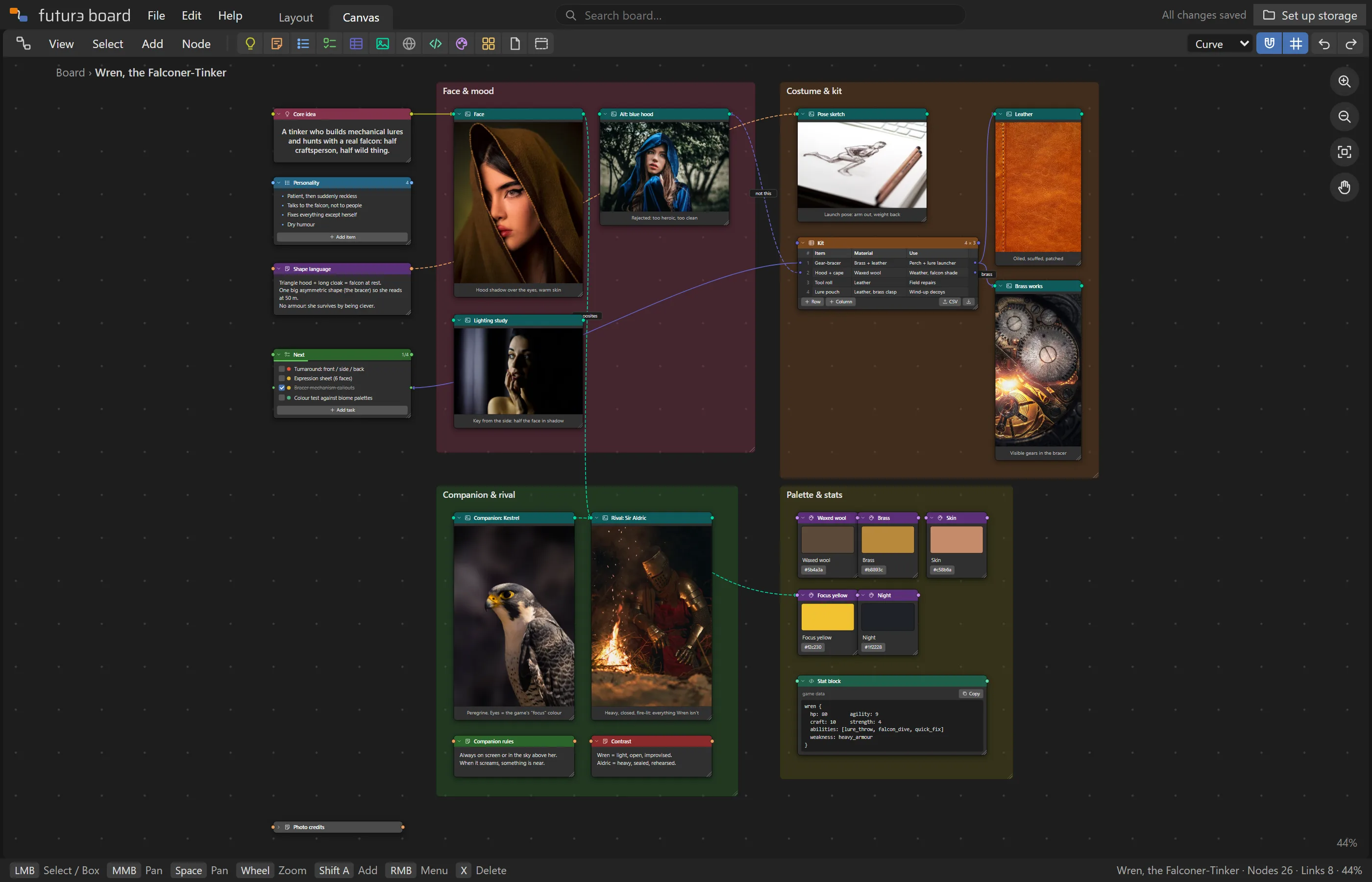Image resolution: width=1372 pixels, height=882 pixels.
Task: Check the Expression sheet (6 faces) task
Action: [282, 379]
